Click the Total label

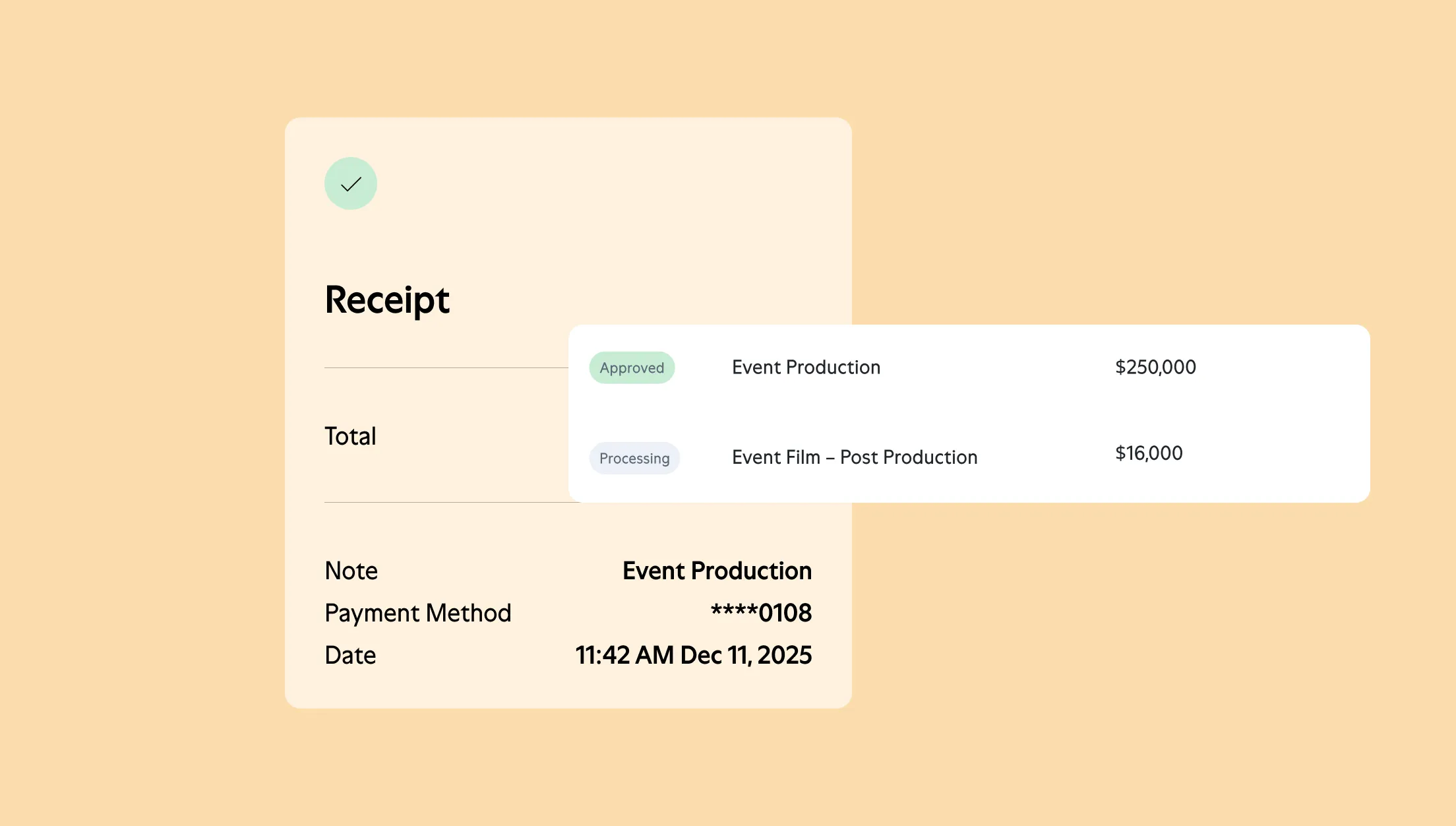[x=350, y=436]
